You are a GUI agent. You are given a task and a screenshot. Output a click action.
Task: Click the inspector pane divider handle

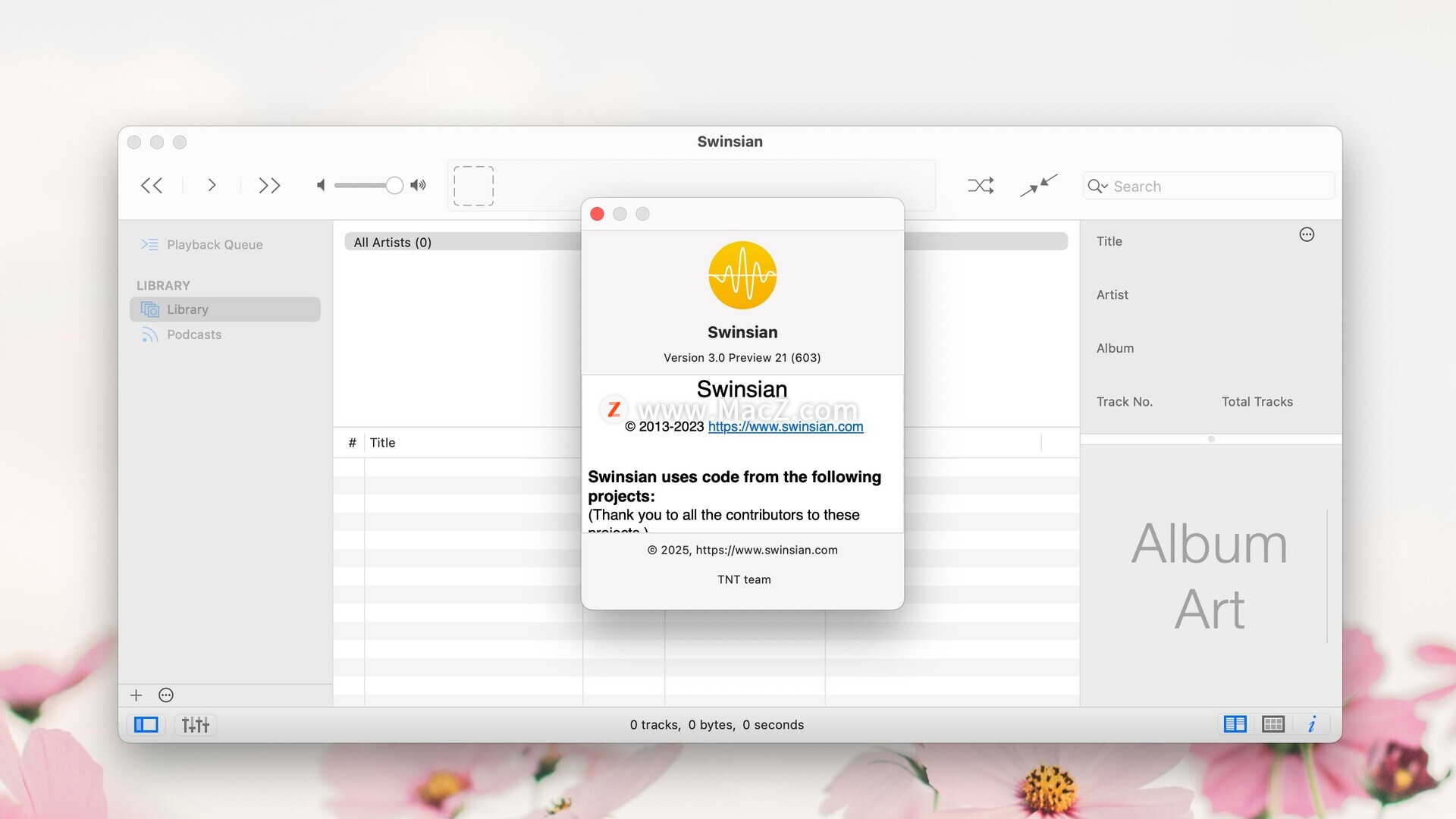coord(1211,439)
